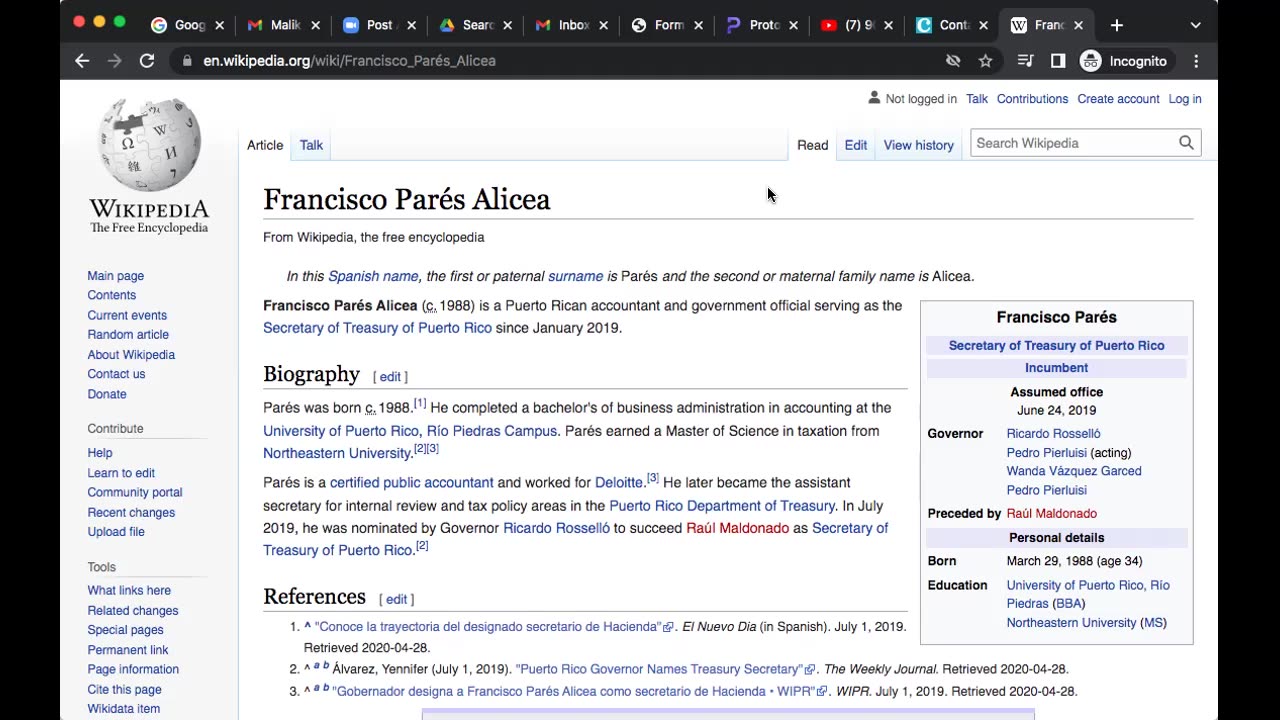Reload the page with refresh icon

coord(147,61)
